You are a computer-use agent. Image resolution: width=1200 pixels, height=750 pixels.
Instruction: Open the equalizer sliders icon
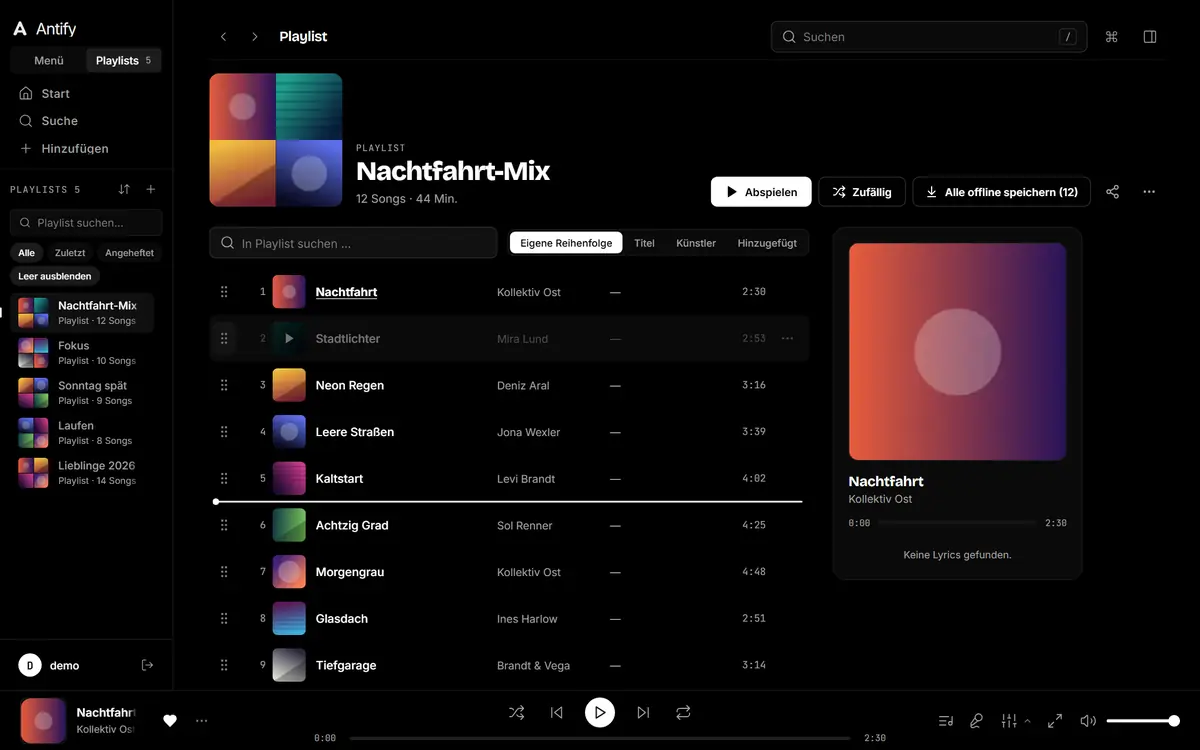pyautogui.click(x=1009, y=720)
